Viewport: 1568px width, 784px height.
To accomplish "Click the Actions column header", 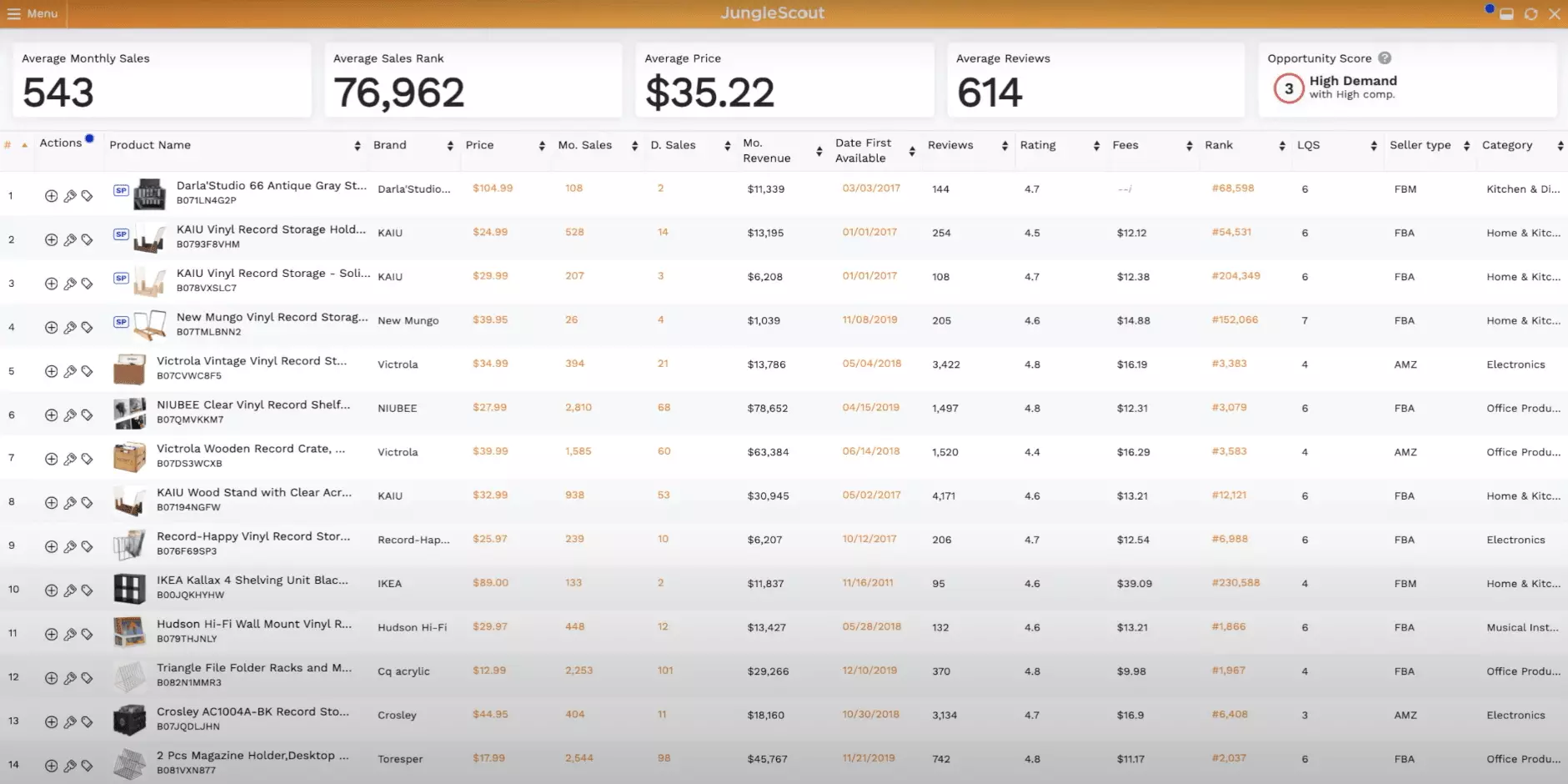I will click(61, 143).
